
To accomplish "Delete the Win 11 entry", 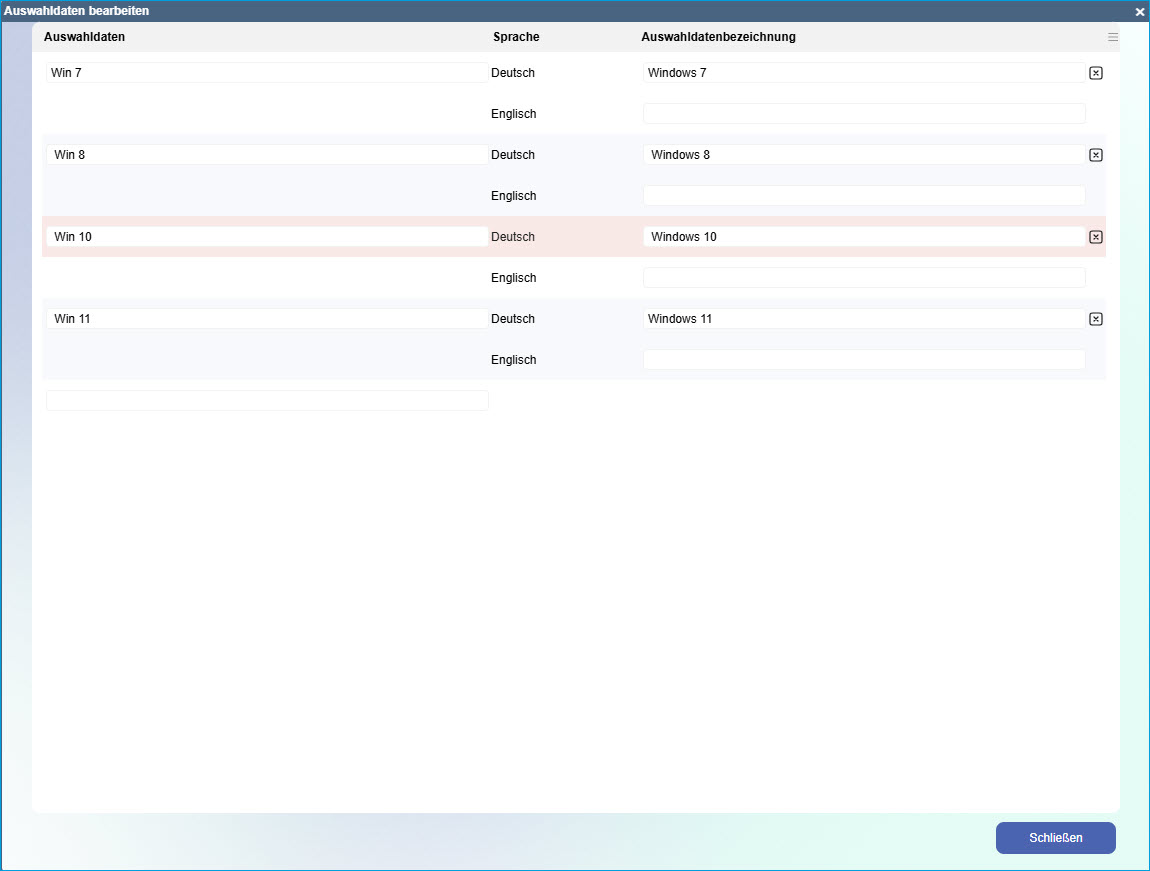I will [x=1096, y=319].
